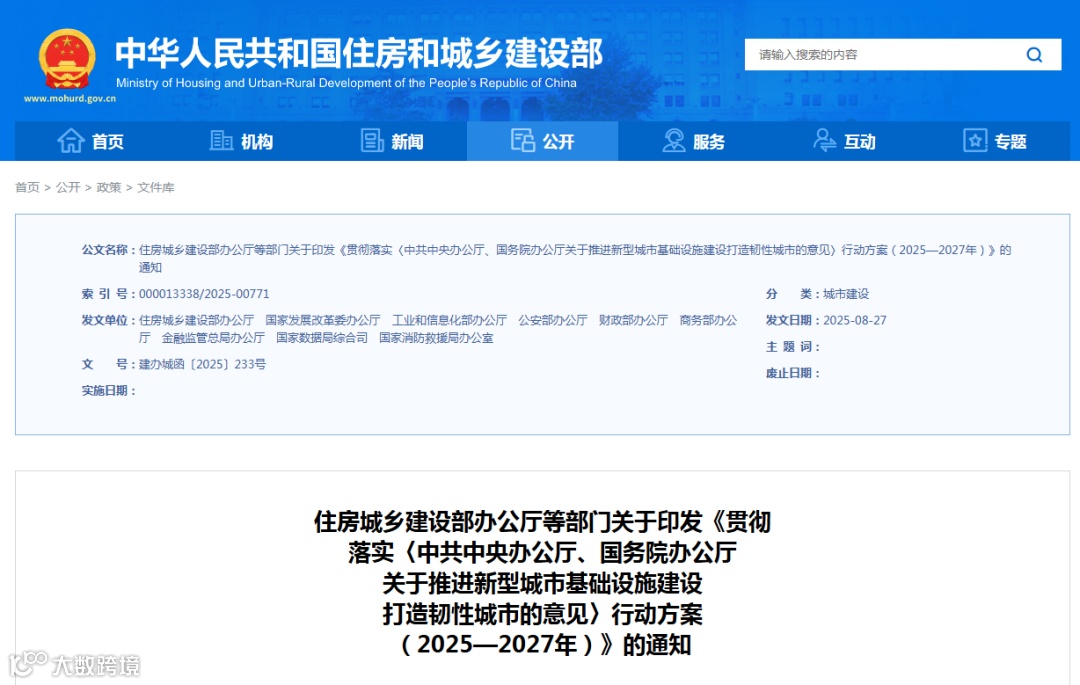This screenshot has width=1080, height=685.
Task: Click the document icon beside 公开
Action: point(523,140)
